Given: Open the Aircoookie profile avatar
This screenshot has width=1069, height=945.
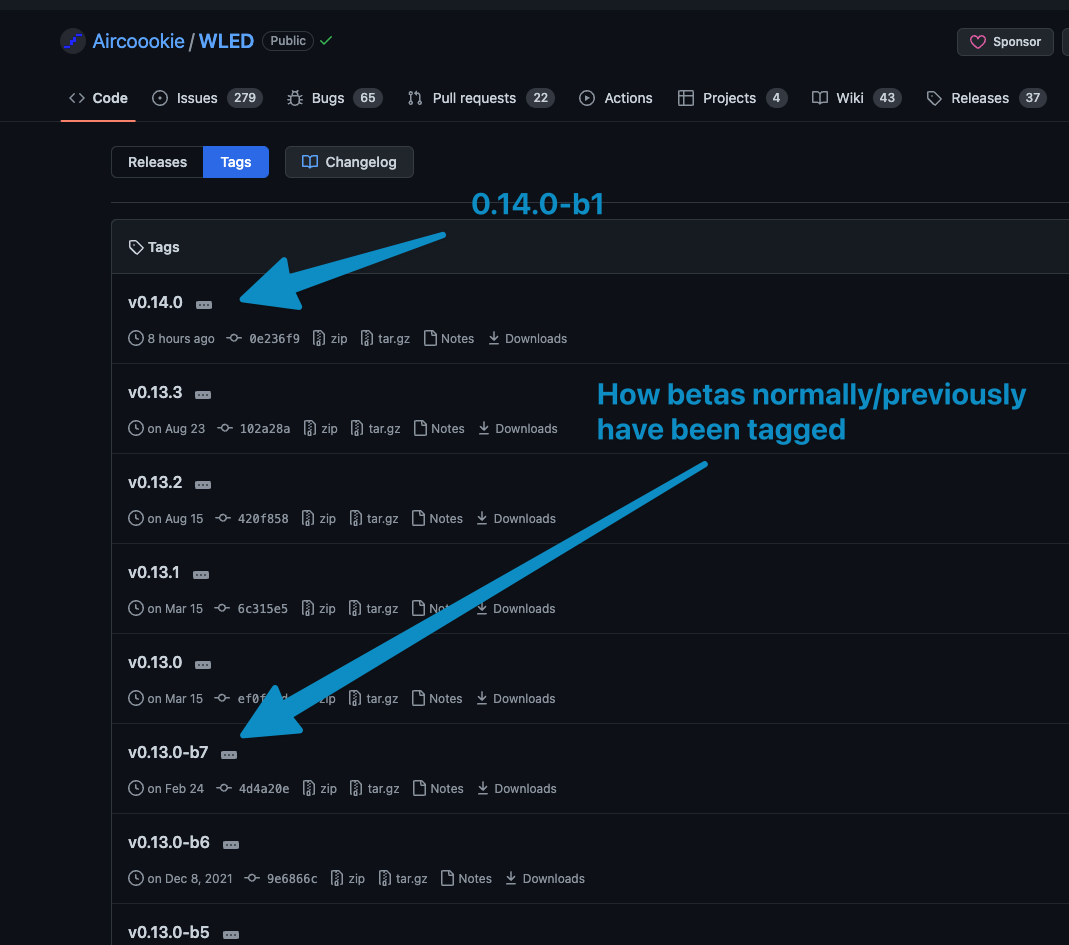Looking at the screenshot, I should point(72,40).
